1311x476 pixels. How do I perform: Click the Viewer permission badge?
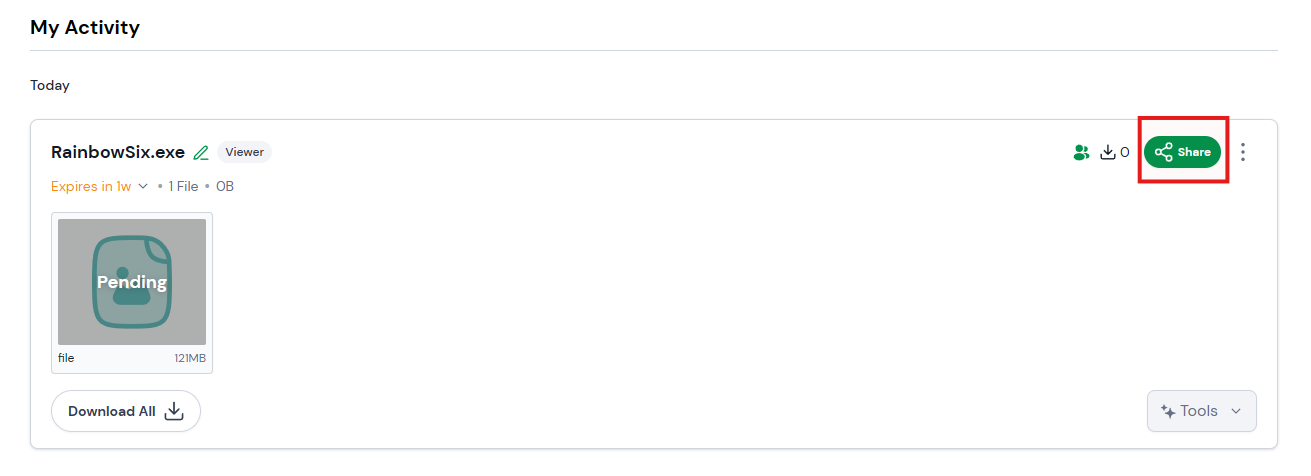pos(244,152)
